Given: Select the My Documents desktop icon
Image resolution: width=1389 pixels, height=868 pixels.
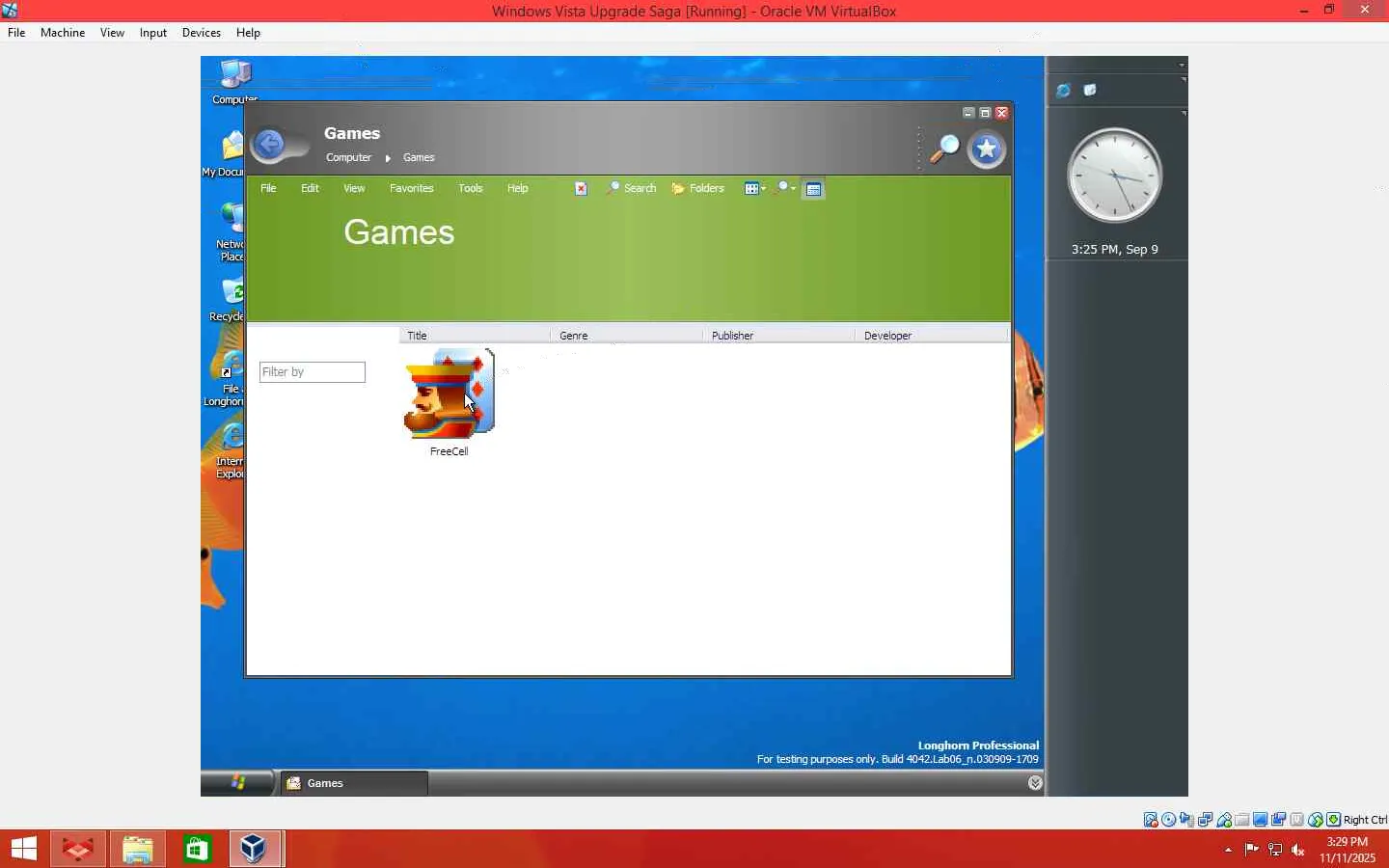Looking at the screenshot, I should coord(223,154).
